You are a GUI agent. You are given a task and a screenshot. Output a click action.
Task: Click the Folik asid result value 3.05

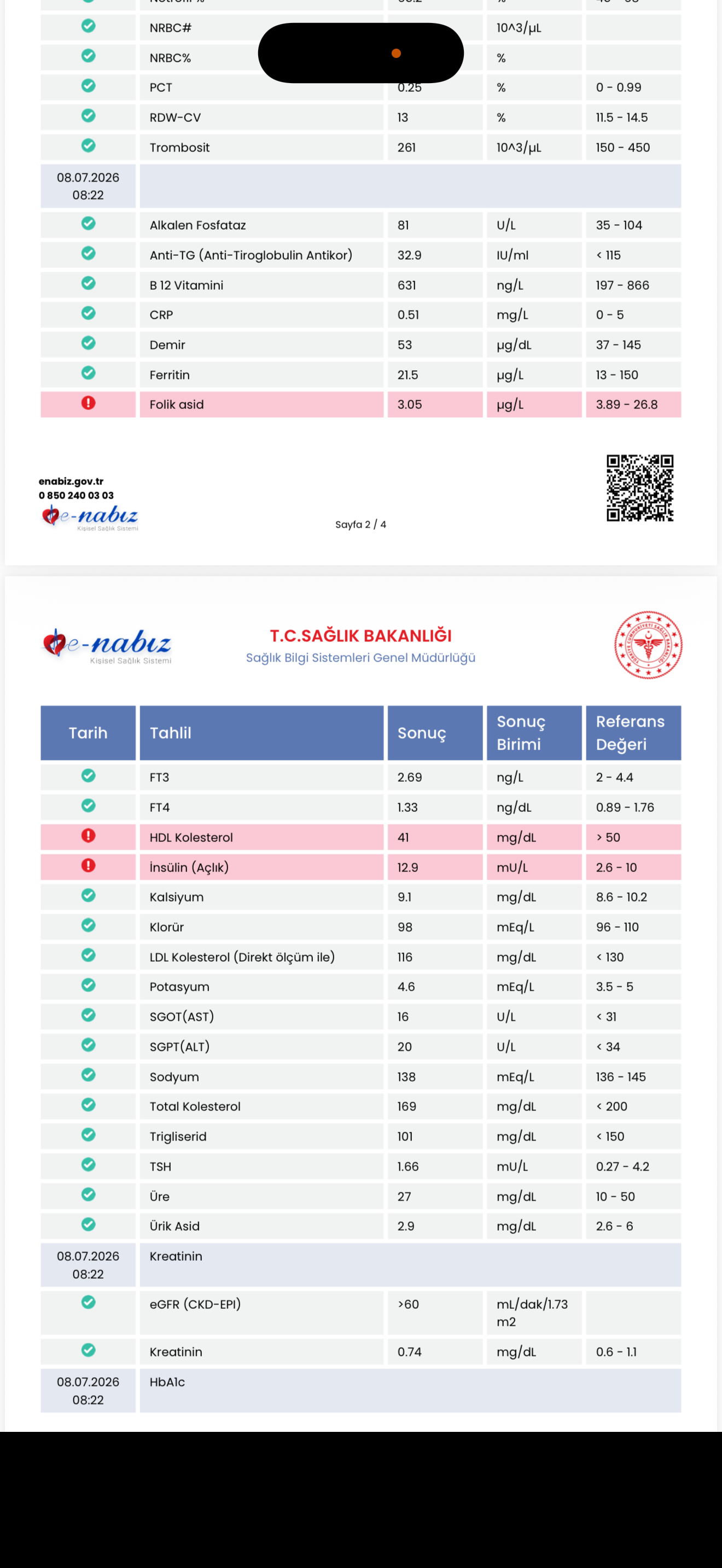[410, 405]
